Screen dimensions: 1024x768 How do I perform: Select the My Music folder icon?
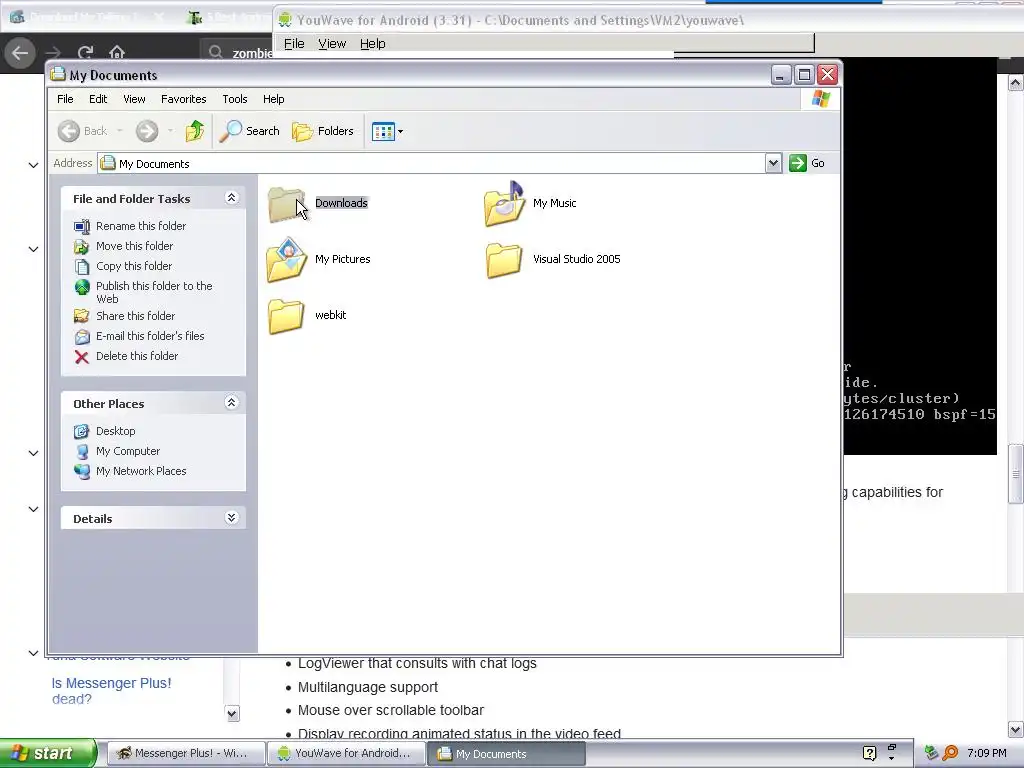click(504, 204)
